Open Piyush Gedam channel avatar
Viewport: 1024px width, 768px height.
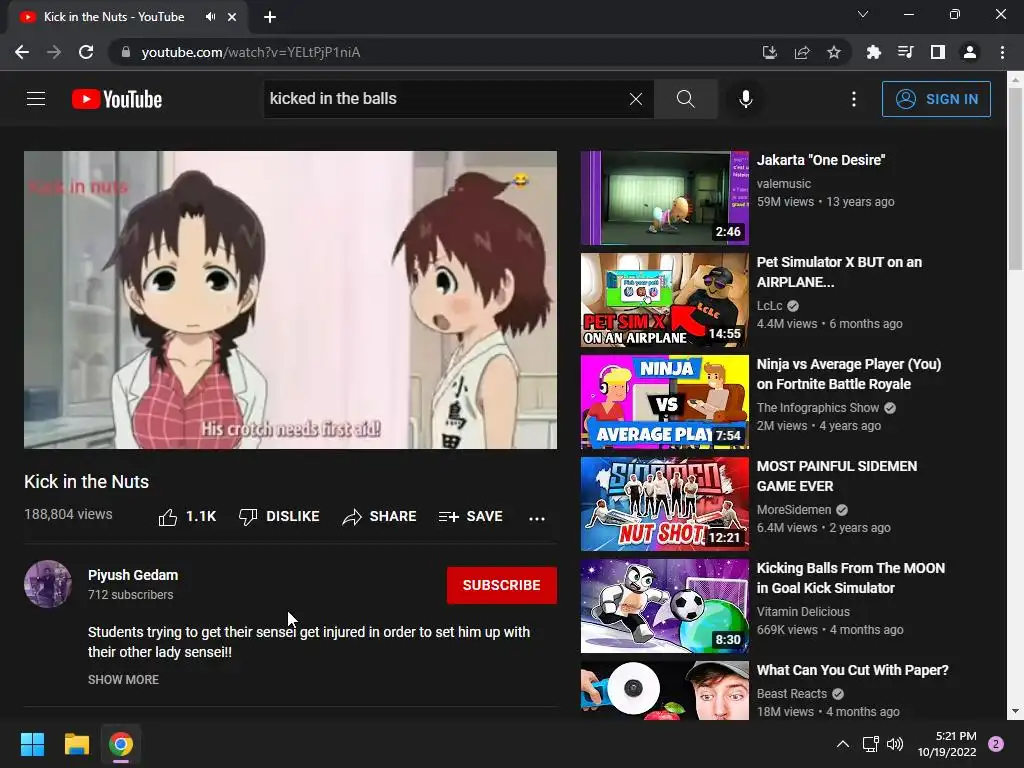[x=48, y=584]
